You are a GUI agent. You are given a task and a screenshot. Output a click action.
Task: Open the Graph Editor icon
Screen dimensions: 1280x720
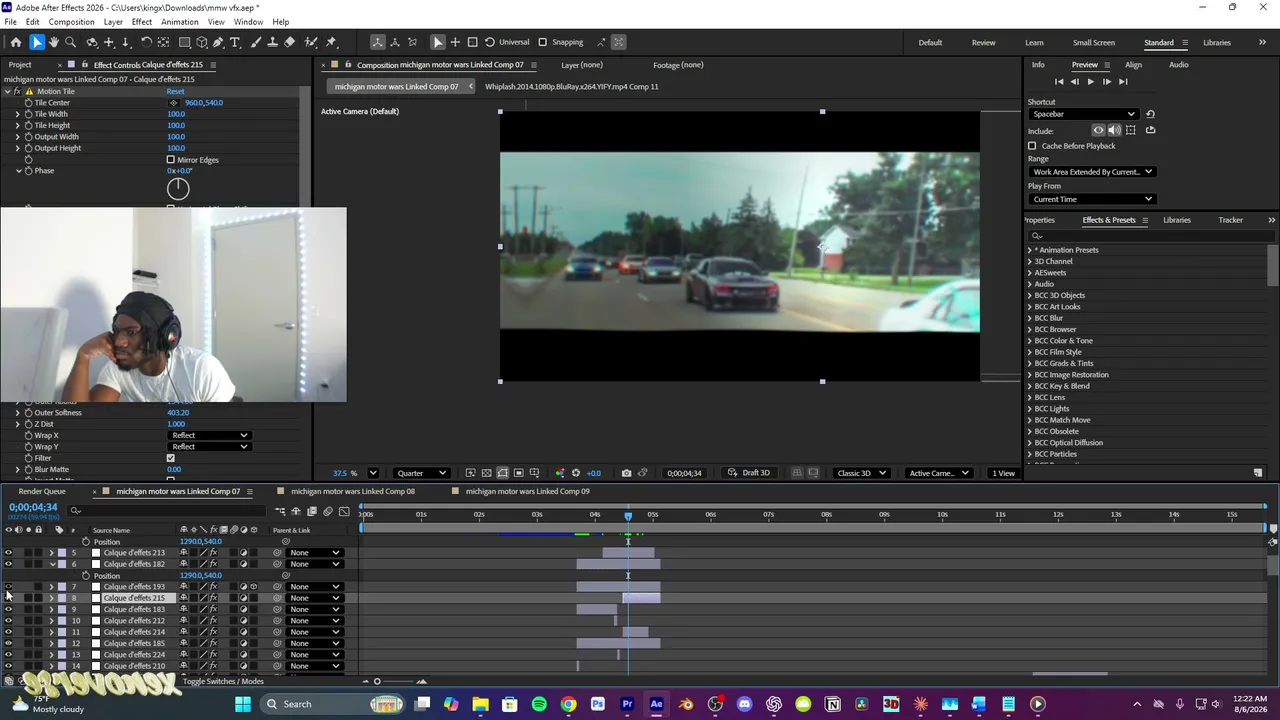click(344, 511)
